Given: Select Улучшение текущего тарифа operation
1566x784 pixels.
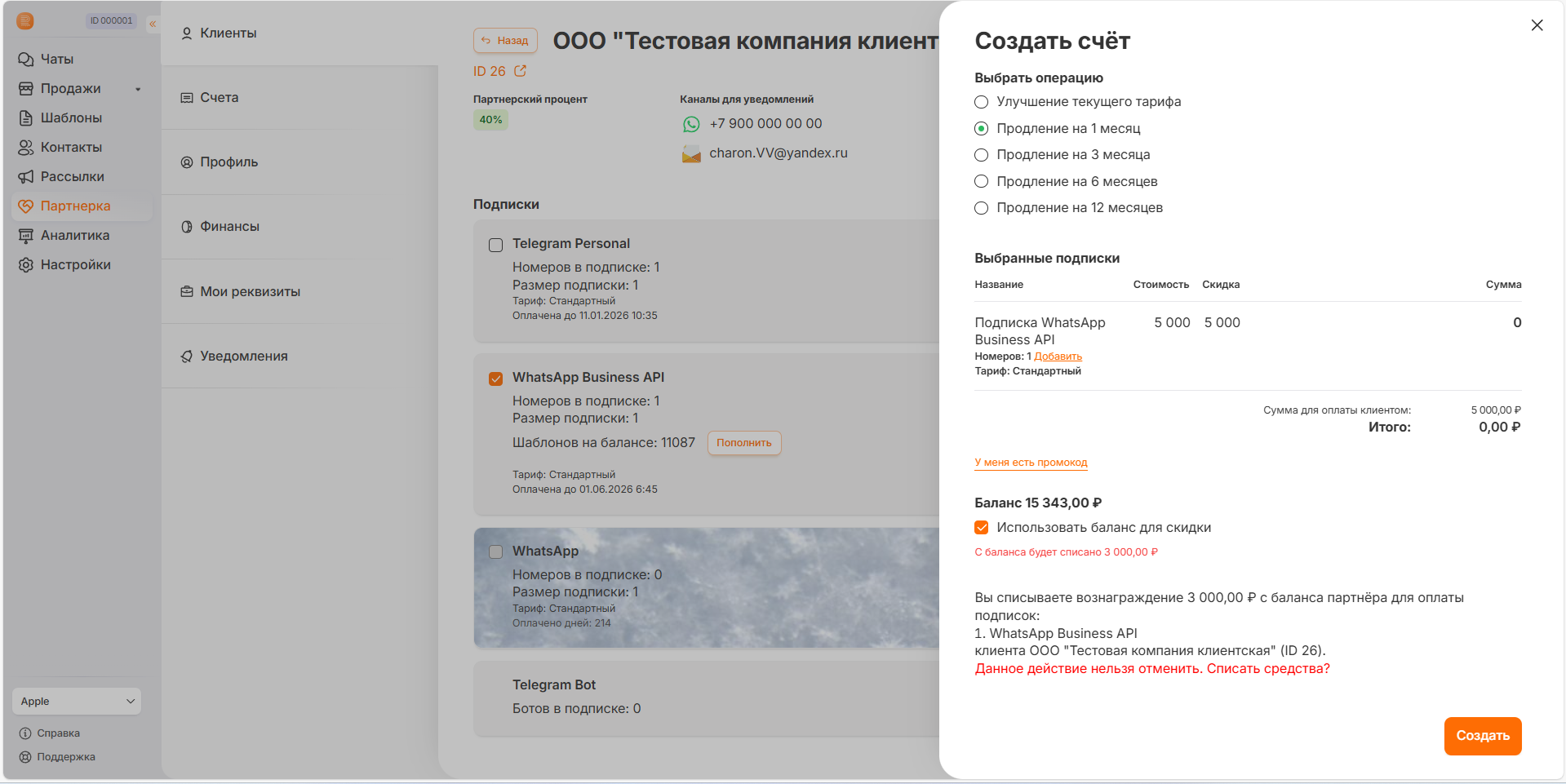Looking at the screenshot, I should click(982, 102).
